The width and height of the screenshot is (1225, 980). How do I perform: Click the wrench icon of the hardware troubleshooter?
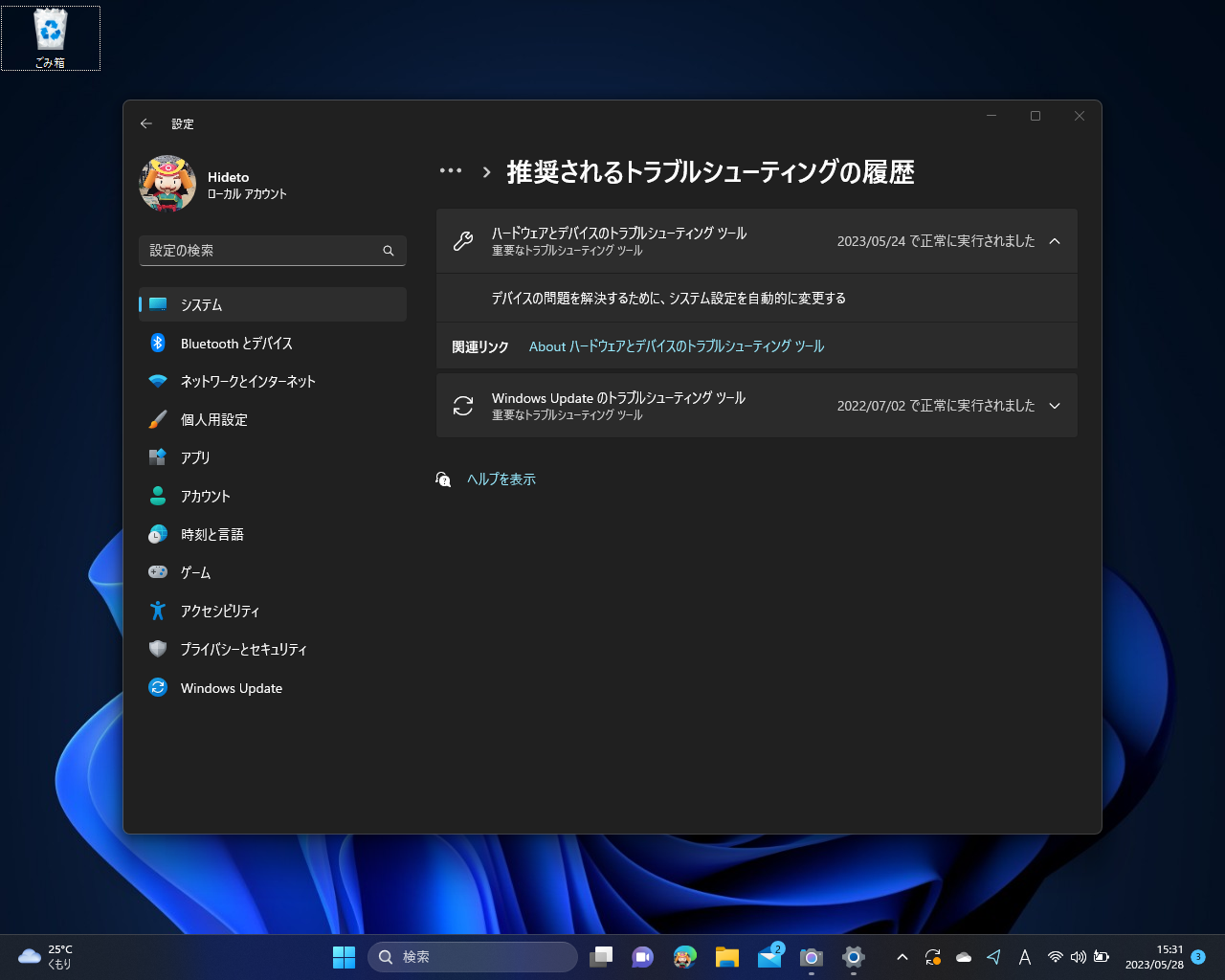462,240
